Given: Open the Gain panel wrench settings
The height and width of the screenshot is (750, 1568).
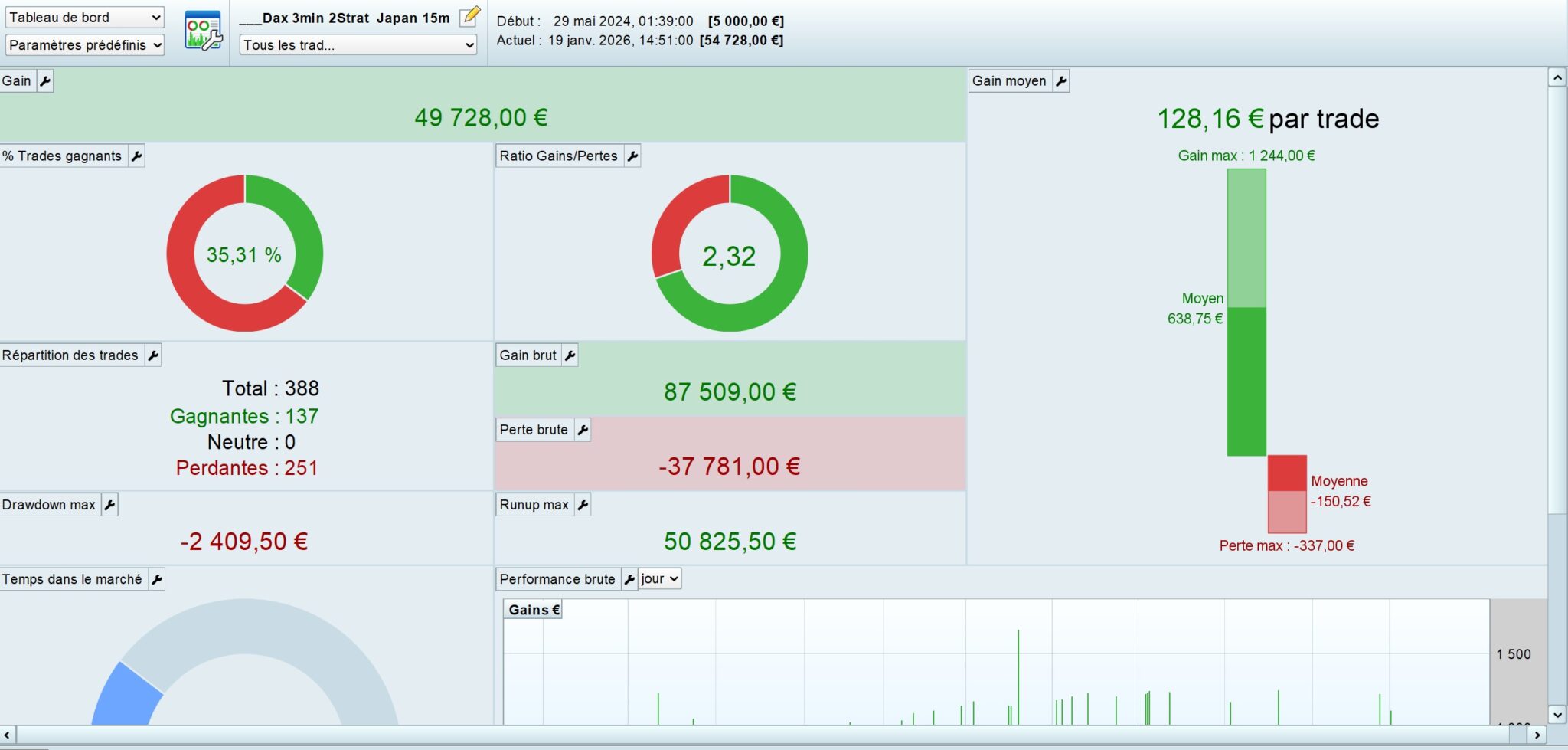Looking at the screenshot, I should (x=45, y=81).
